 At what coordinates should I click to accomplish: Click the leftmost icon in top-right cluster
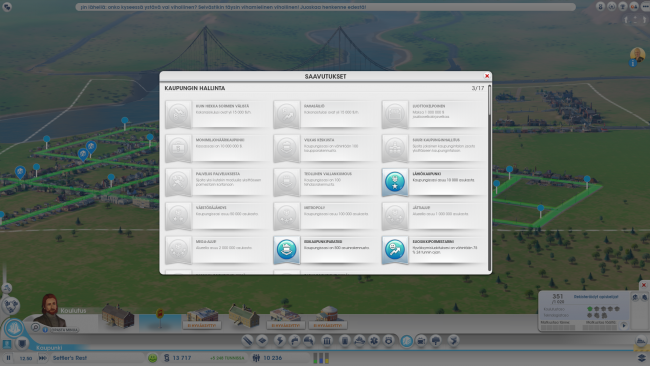(x=600, y=7)
